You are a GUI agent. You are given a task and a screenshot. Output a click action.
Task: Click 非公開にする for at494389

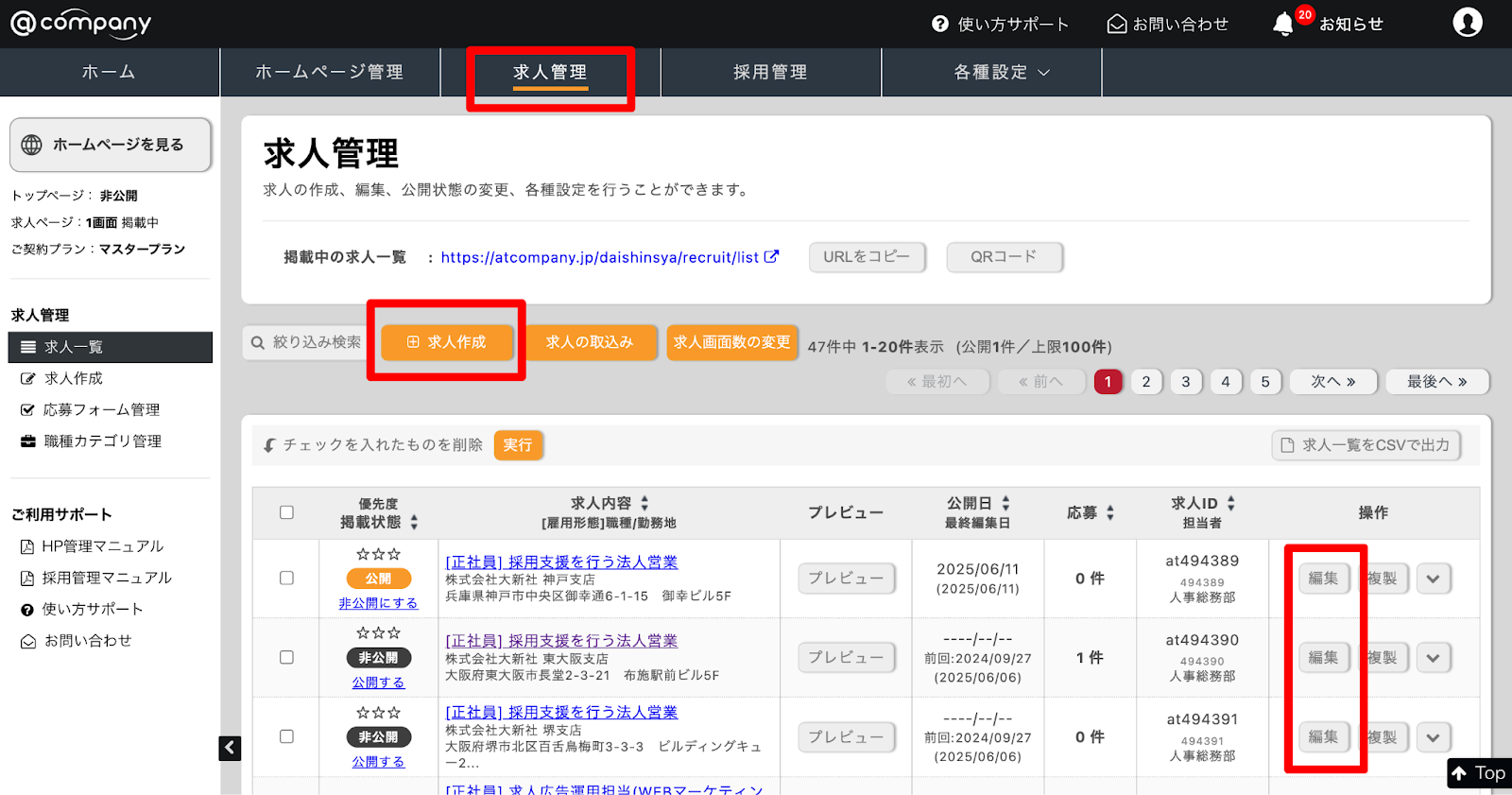(378, 603)
